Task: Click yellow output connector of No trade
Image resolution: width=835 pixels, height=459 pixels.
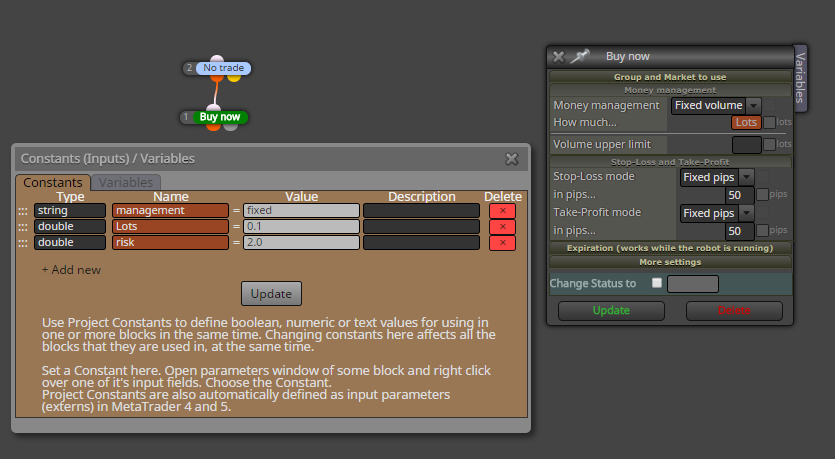Action: coord(234,78)
